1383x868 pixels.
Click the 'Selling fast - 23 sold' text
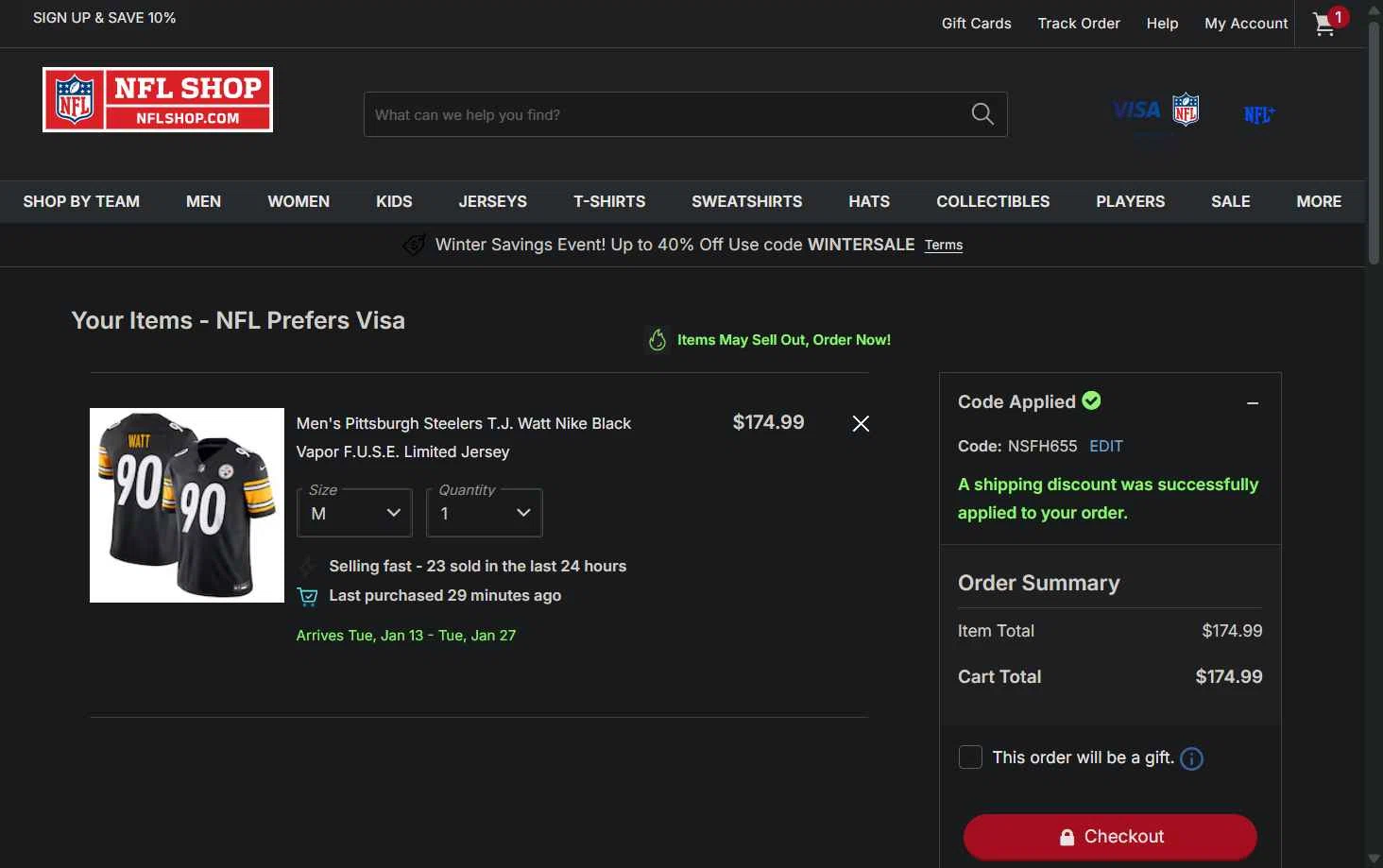[477, 566]
